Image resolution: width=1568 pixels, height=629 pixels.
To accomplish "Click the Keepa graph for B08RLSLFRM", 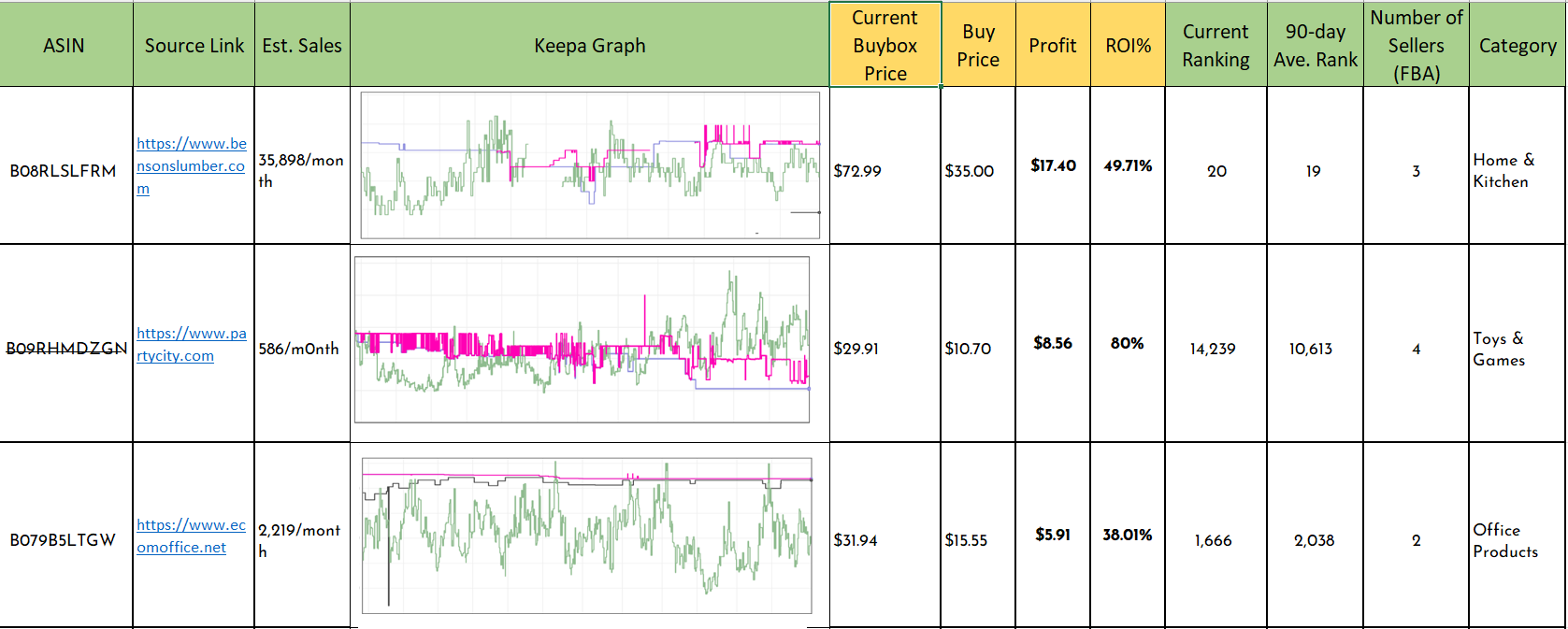I will click(590, 165).
